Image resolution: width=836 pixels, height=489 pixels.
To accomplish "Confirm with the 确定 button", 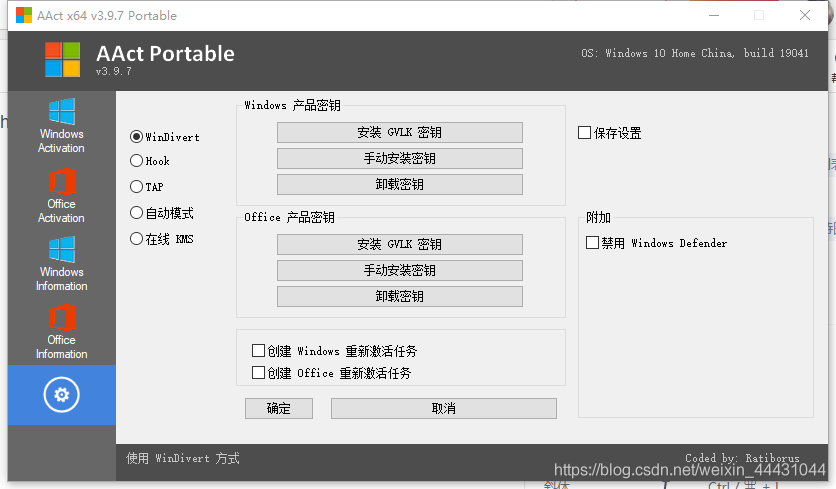I will tap(279, 408).
